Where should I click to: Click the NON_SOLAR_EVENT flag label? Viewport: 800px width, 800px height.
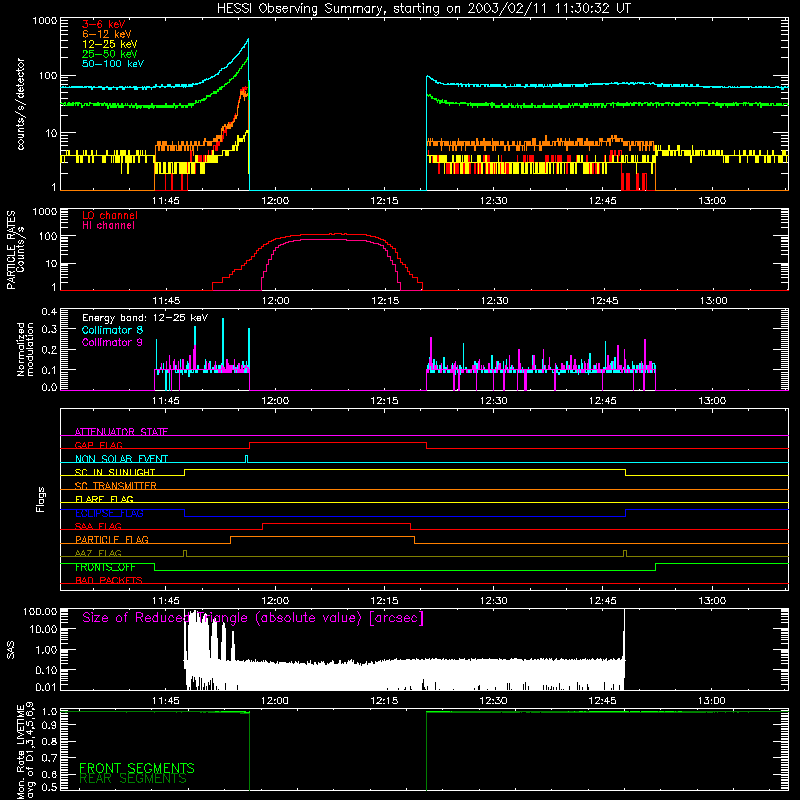click(x=121, y=459)
